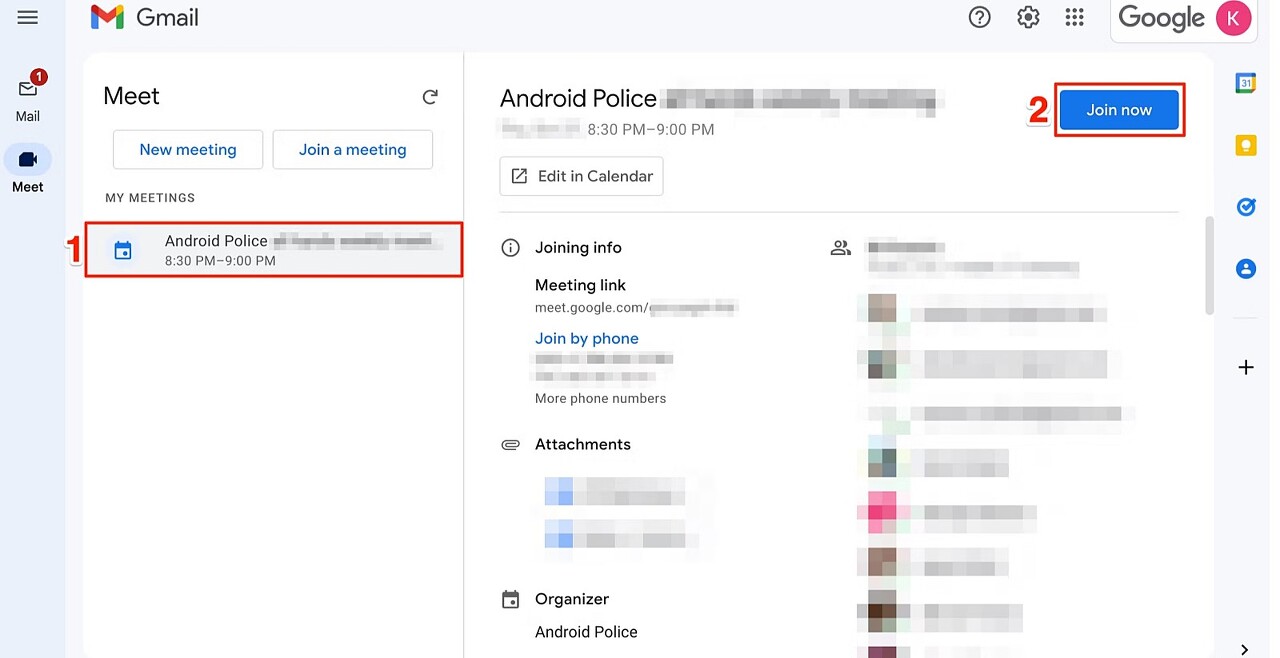Open the Settings gear
This screenshot has height=658, width=1280.
1028,17
